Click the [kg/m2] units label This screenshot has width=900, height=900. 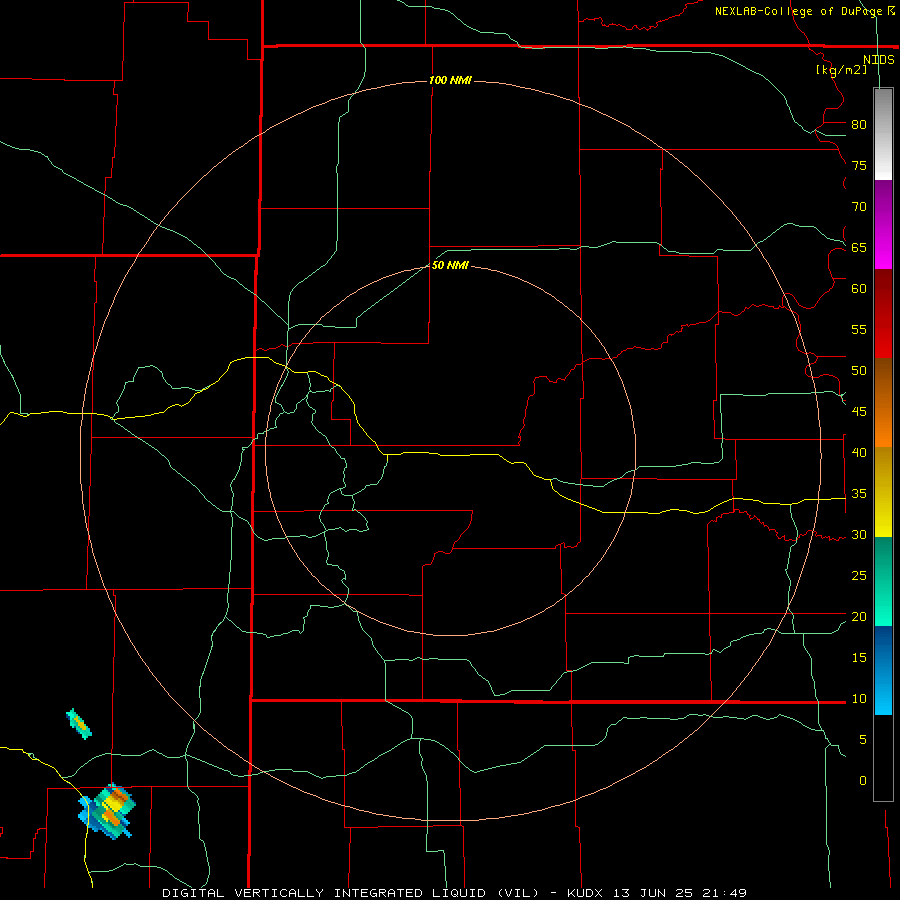pos(841,70)
